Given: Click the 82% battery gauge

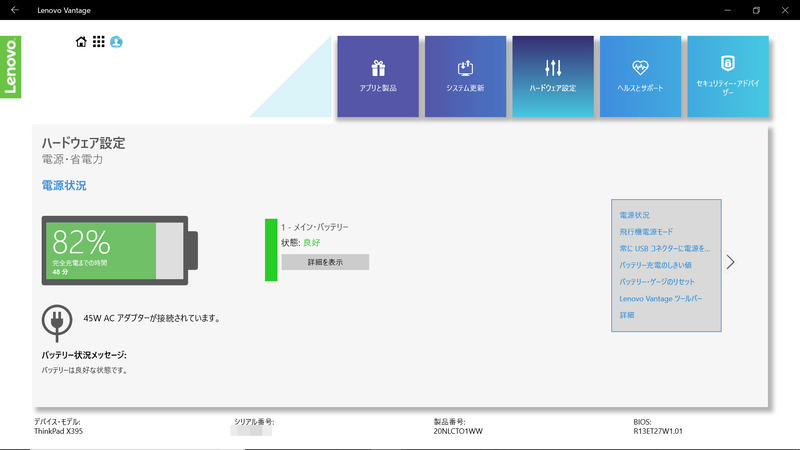Looking at the screenshot, I should [120, 251].
